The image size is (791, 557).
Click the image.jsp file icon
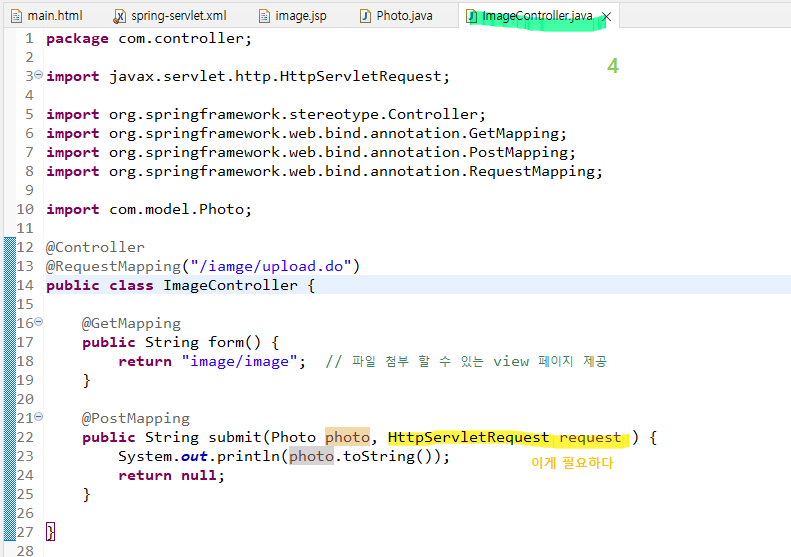coord(264,16)
